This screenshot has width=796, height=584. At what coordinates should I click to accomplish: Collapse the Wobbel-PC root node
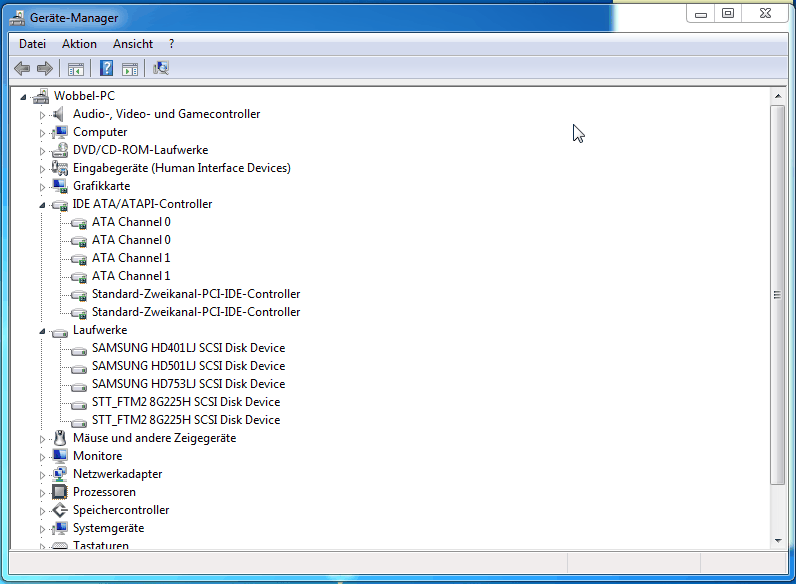tap(23, 96)
